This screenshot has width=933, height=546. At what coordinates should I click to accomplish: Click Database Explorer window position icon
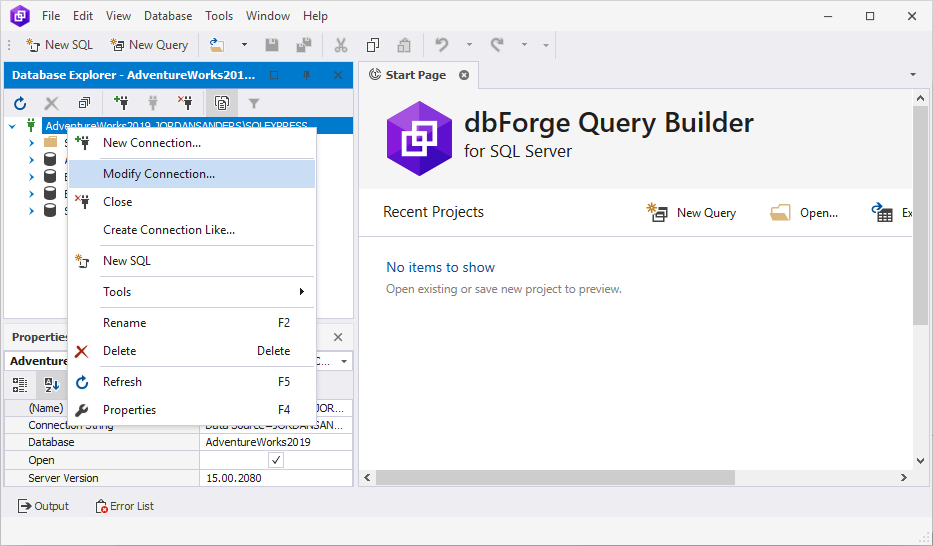coord(274,75)
